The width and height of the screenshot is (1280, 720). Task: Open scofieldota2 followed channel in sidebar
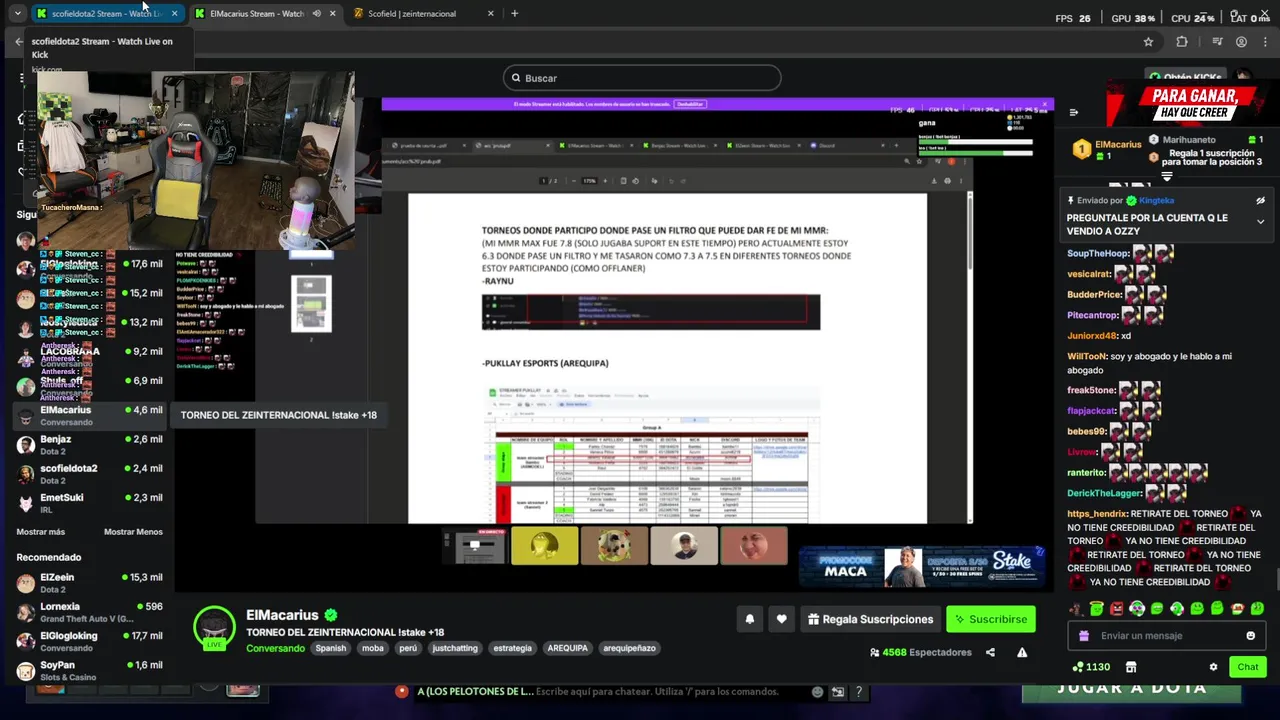pos(88,474)
